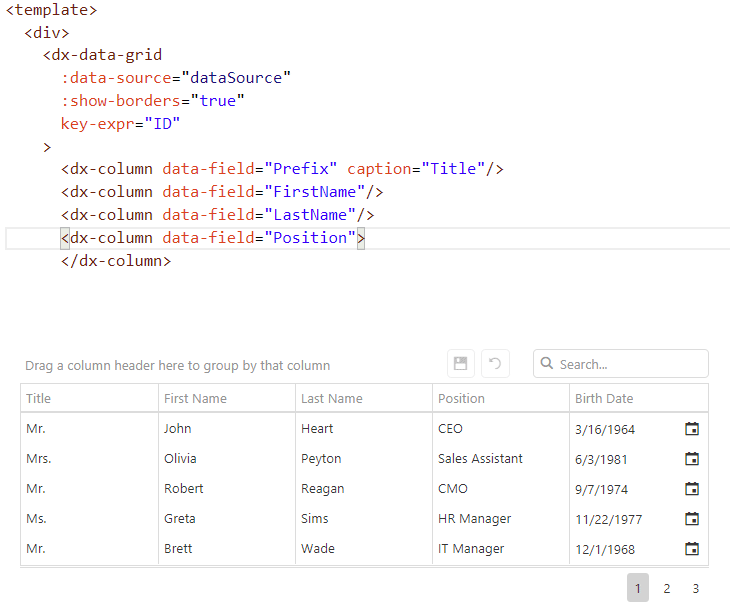The height and width of the screenshot is (610, 730).
Task: Click the 'Mrs.' title cell
Action: tap(89, 459)
